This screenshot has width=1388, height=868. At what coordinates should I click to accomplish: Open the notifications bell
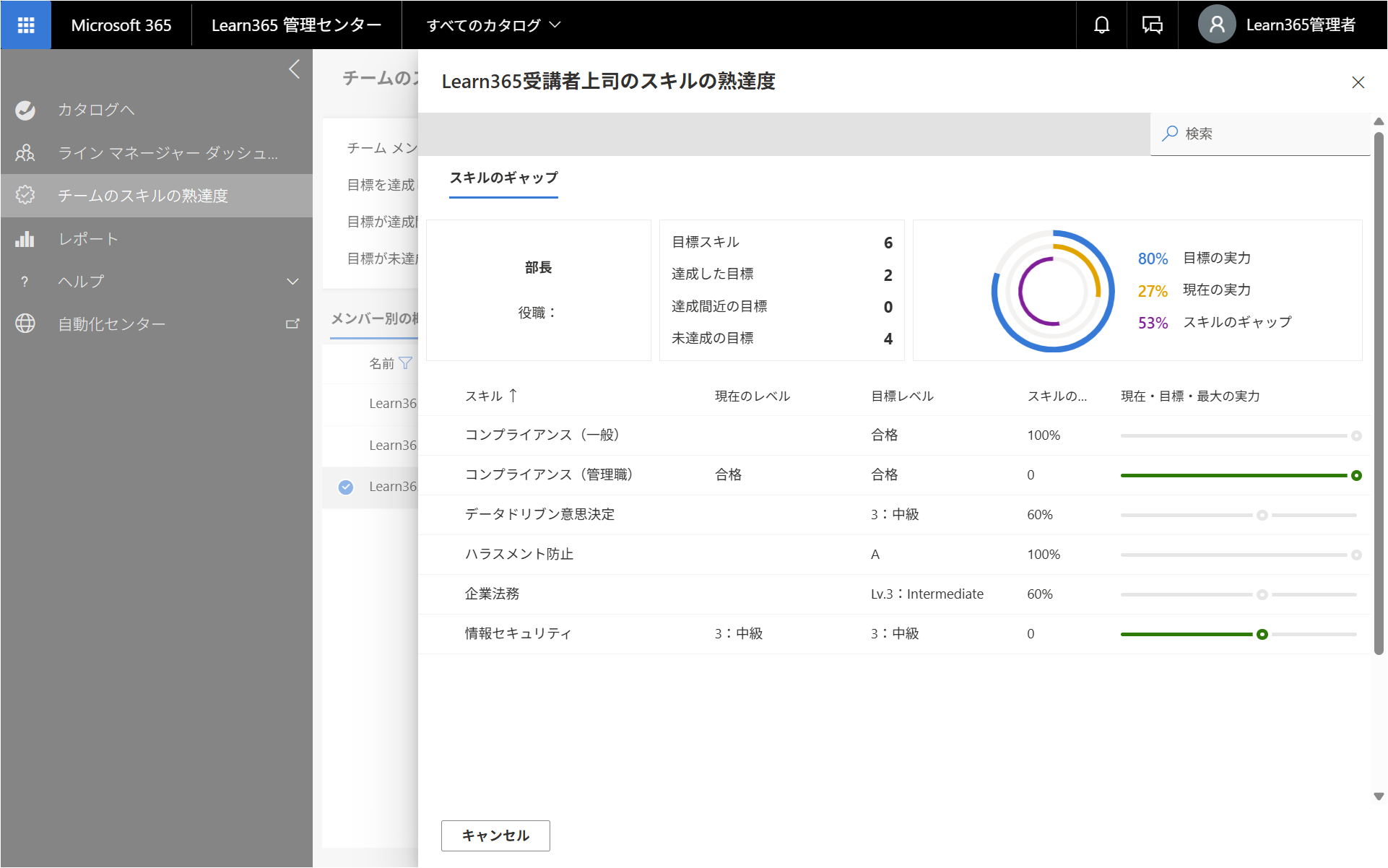1101,25
